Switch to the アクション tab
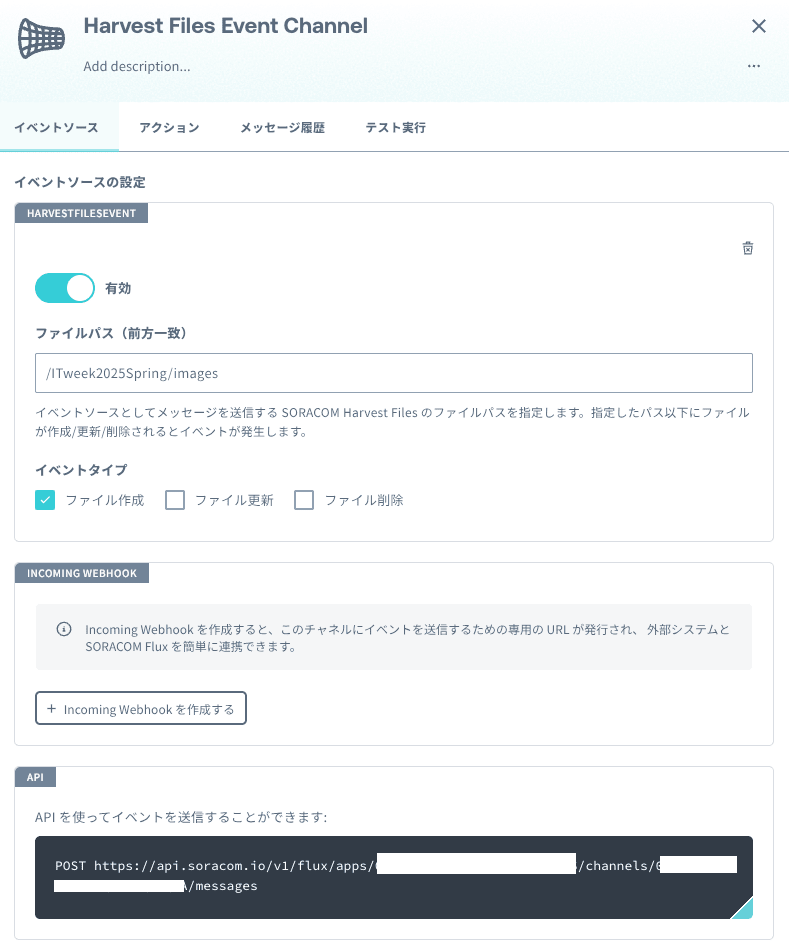 click(x=169, y=128)
